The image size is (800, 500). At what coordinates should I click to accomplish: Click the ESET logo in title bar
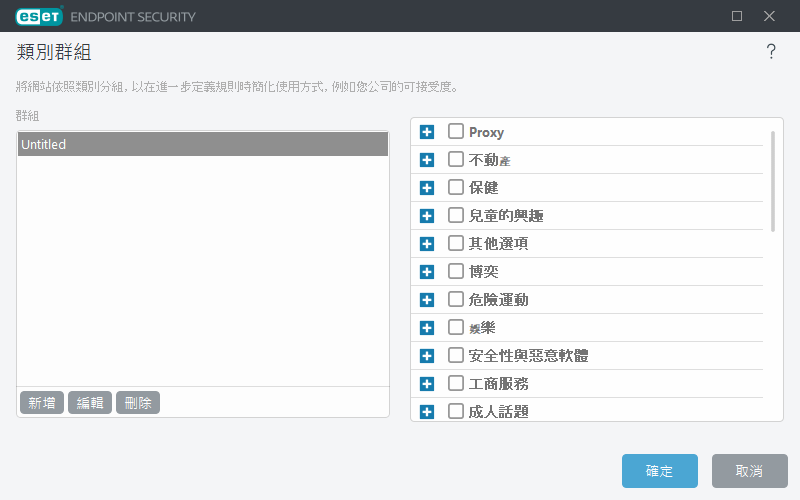pos(40,16)
